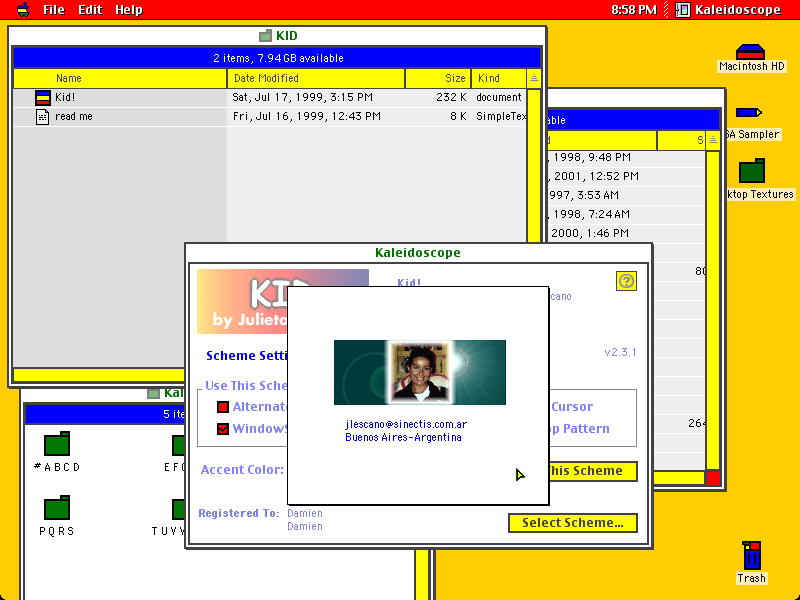The height and width of the screenshot is (600, 800).
Task: Open the P Q R S folder
Action: pyautogui.click(x=57, y=508)
